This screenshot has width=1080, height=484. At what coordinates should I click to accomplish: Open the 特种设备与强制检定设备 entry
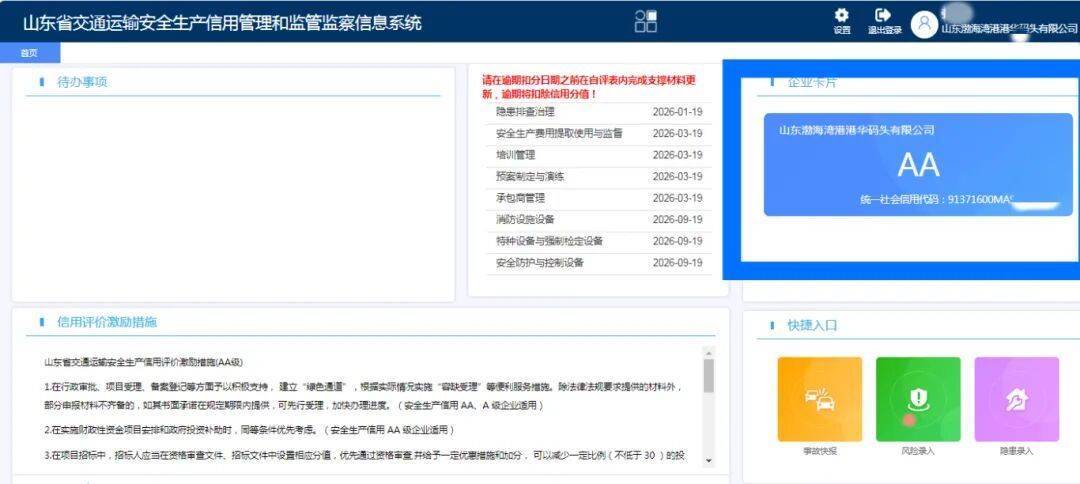click(549, 241)
